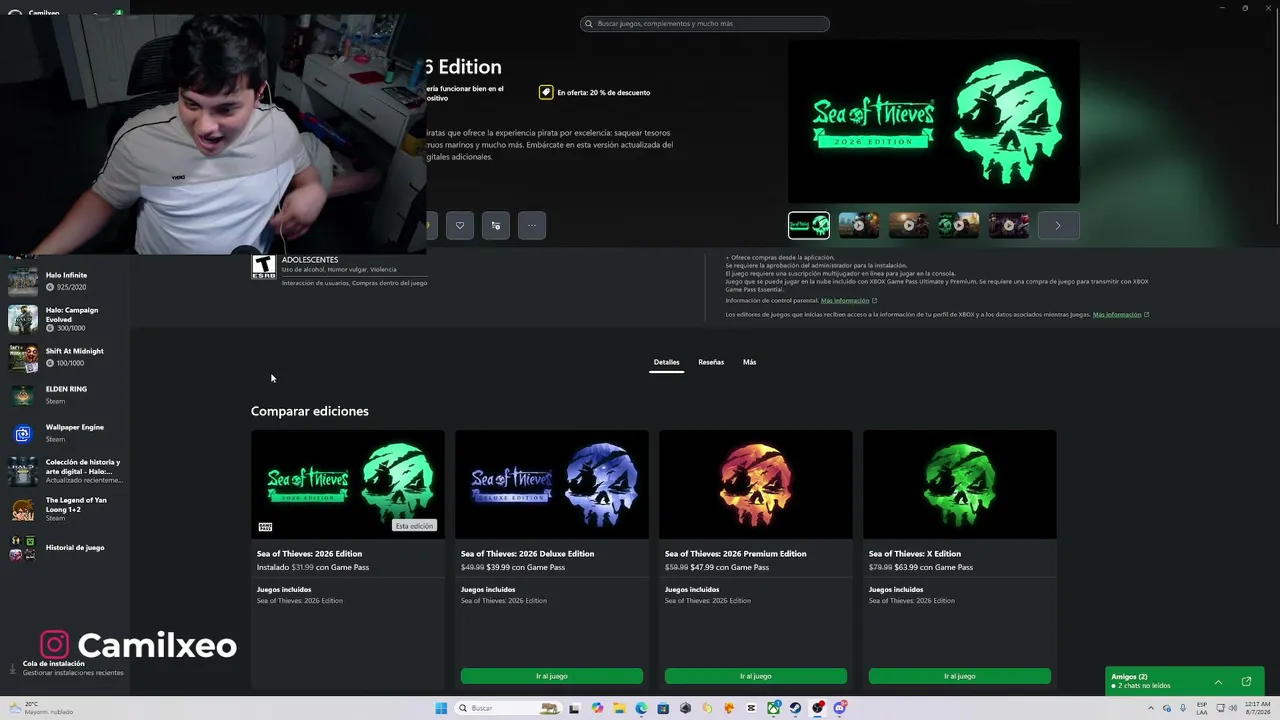Select Shift At Midnight in sidebar

(x=65, y=357)
